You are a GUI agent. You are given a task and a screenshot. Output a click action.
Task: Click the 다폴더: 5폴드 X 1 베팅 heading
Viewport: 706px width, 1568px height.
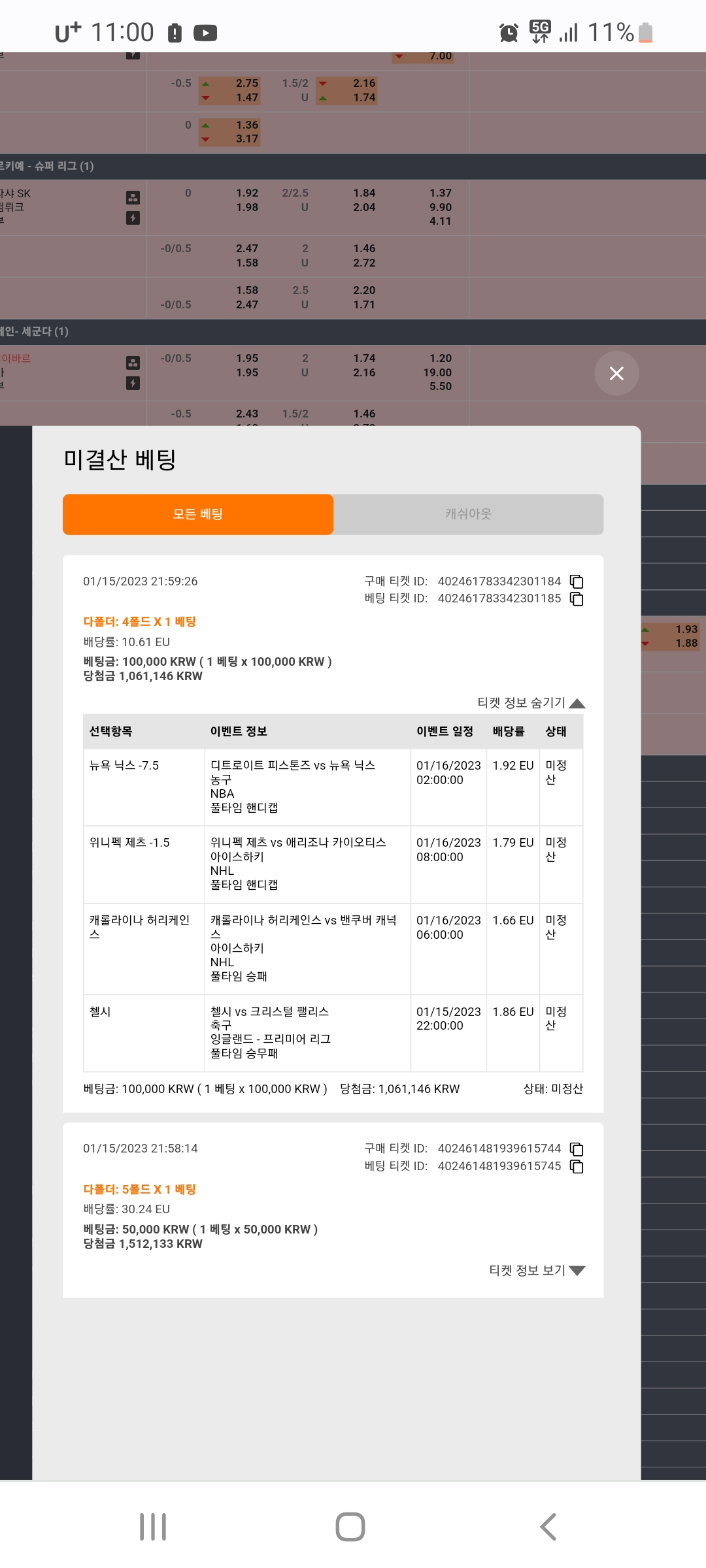coord(139,1189)
